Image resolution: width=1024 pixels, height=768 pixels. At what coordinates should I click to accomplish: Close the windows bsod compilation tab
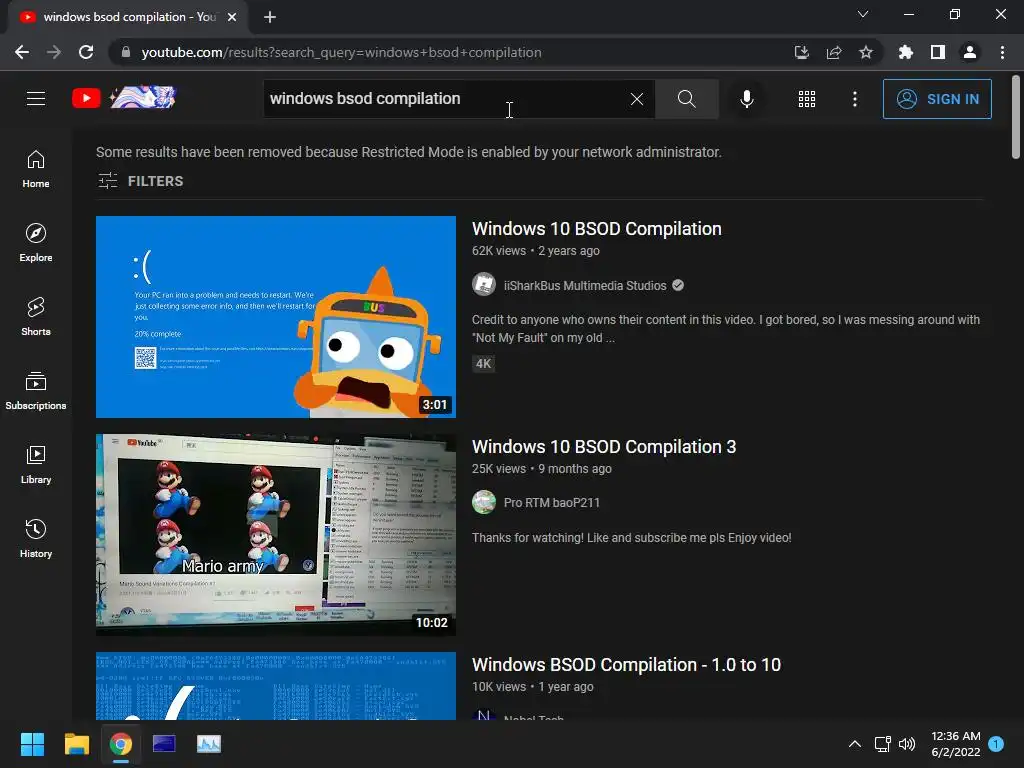[232, 17]
